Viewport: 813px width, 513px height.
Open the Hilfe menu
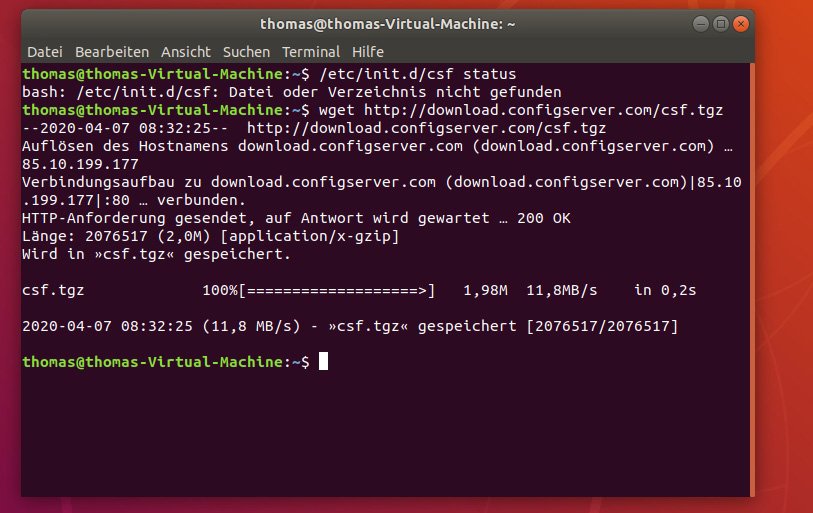tap(367, 51)
